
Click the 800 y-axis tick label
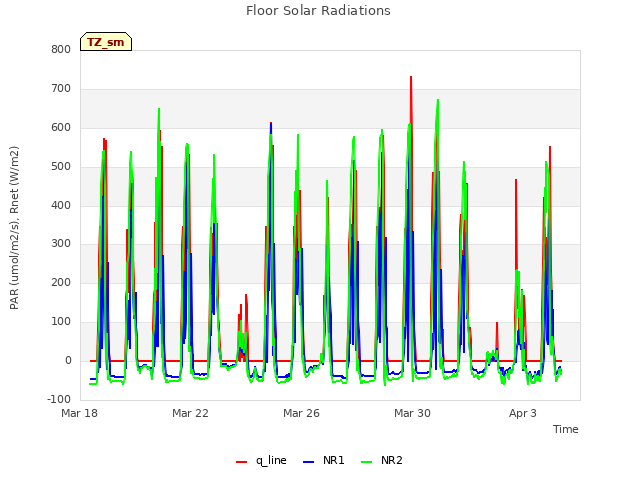(x=61, y=50)
